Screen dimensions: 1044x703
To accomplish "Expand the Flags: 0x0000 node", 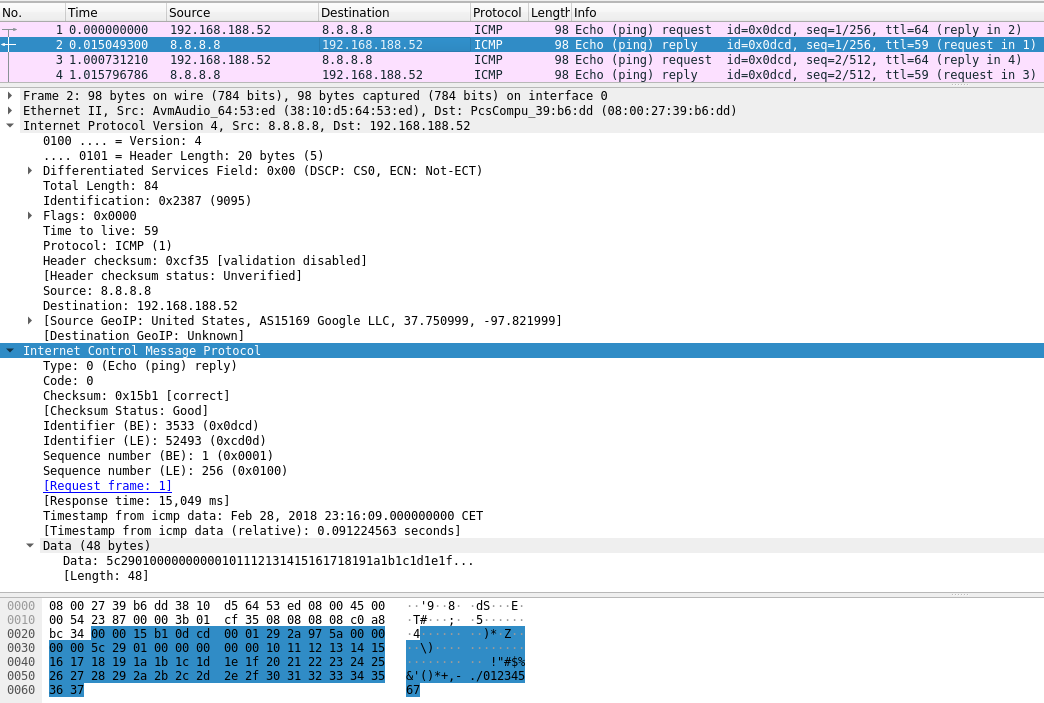I will coord(30,216).
